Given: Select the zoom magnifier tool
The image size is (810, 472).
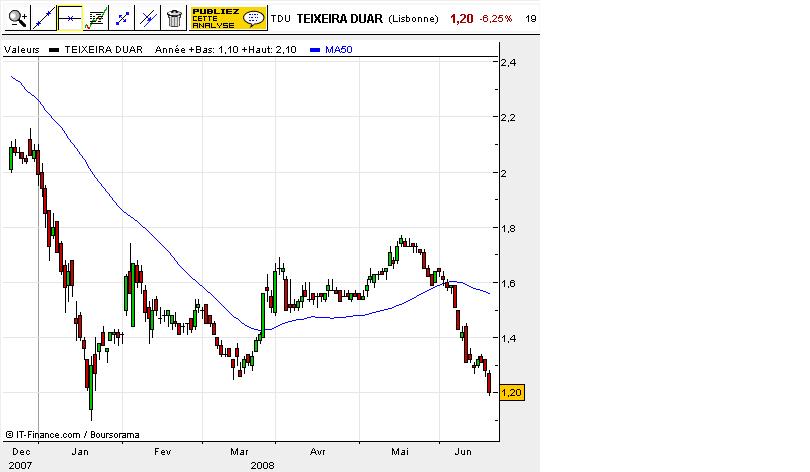Looking at the screenshot, I should [x=18, y=19].
